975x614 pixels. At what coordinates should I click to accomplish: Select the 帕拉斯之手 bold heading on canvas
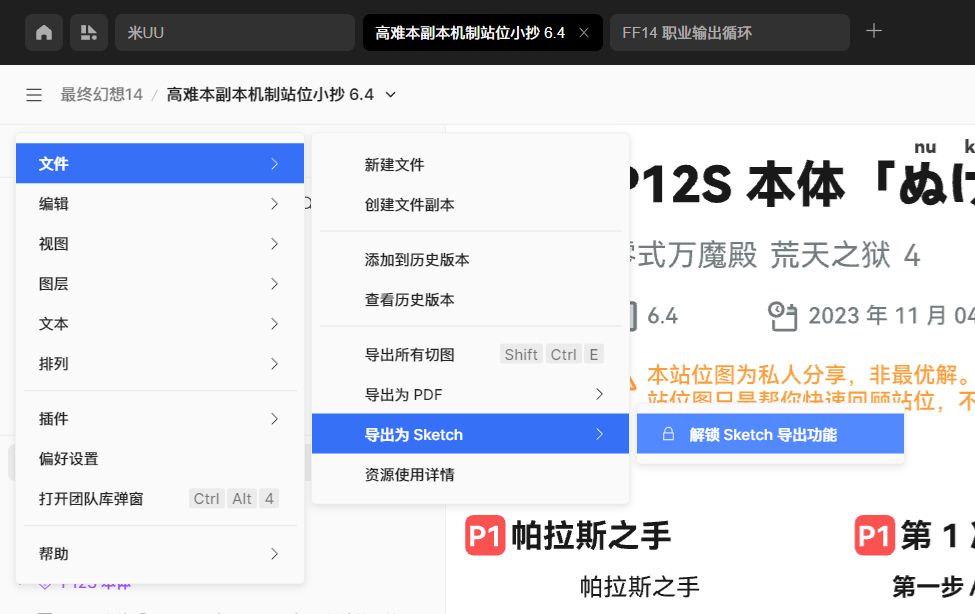point(591,536)
